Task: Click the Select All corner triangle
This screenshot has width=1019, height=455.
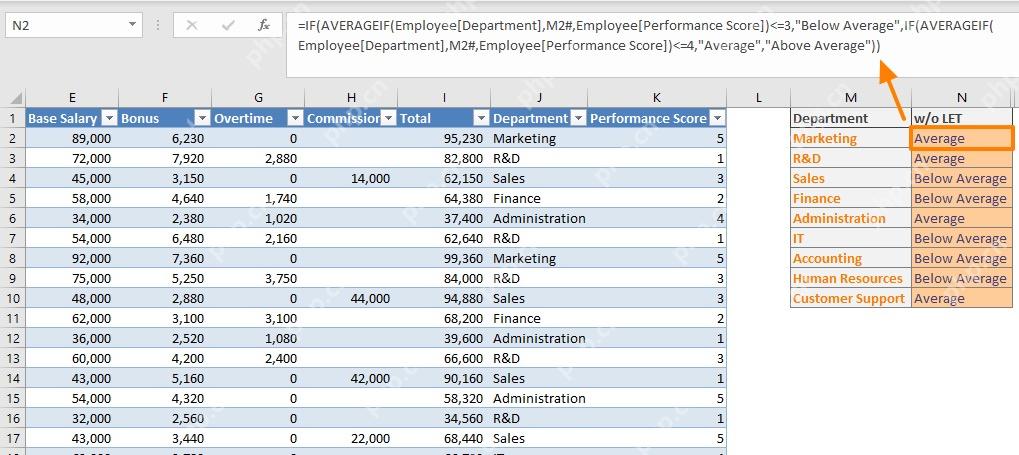Action: pyautogui.click(x=16, y=98)
